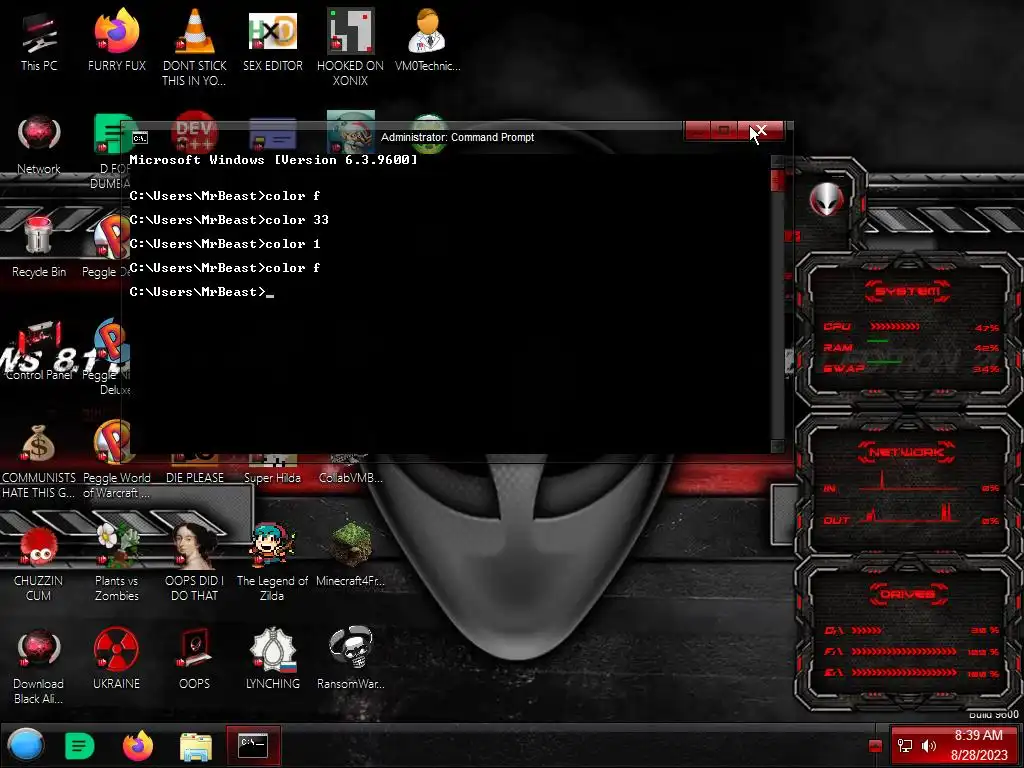The image size is (1024, 768).
Task: Click the Start orb on taskbar
Action: click(x=26, y=745)
